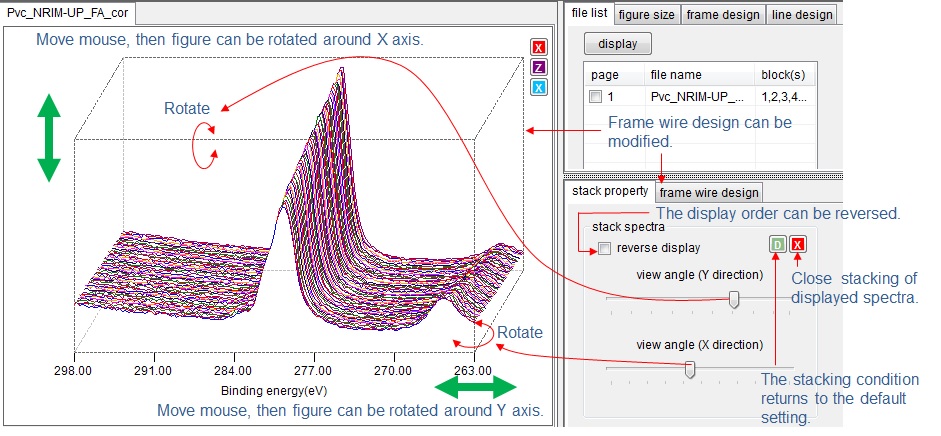Click the file name column header

tap(676, 75)
